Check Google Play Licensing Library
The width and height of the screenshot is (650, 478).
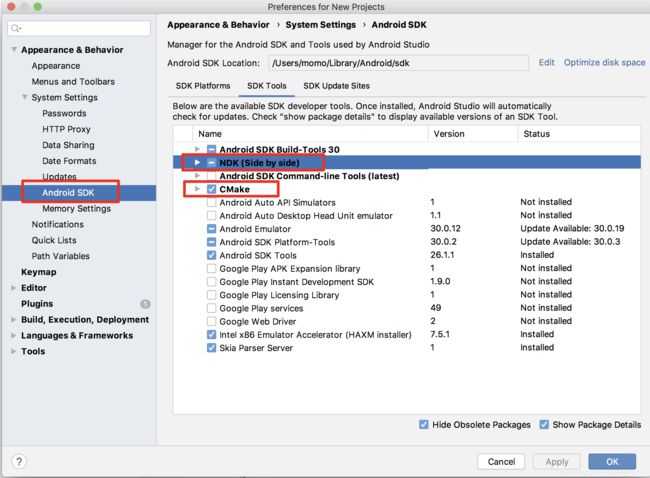pos(211,295)
